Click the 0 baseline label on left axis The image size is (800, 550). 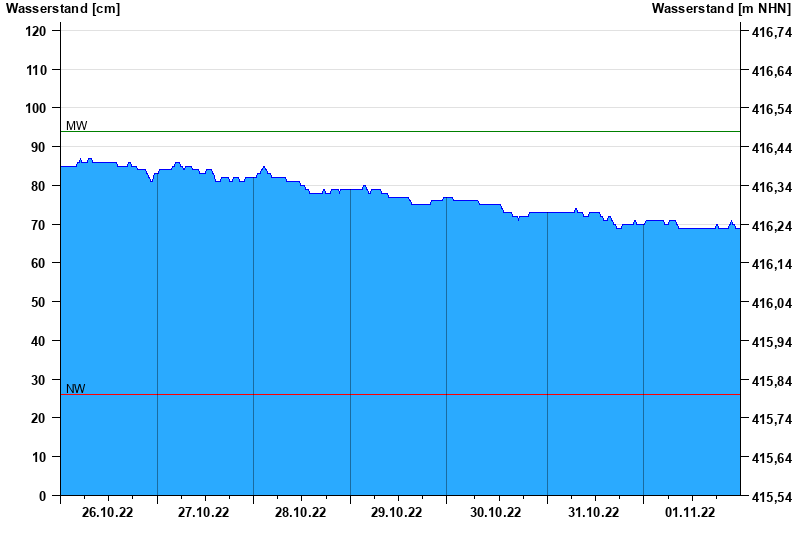[x=42, y=496]
